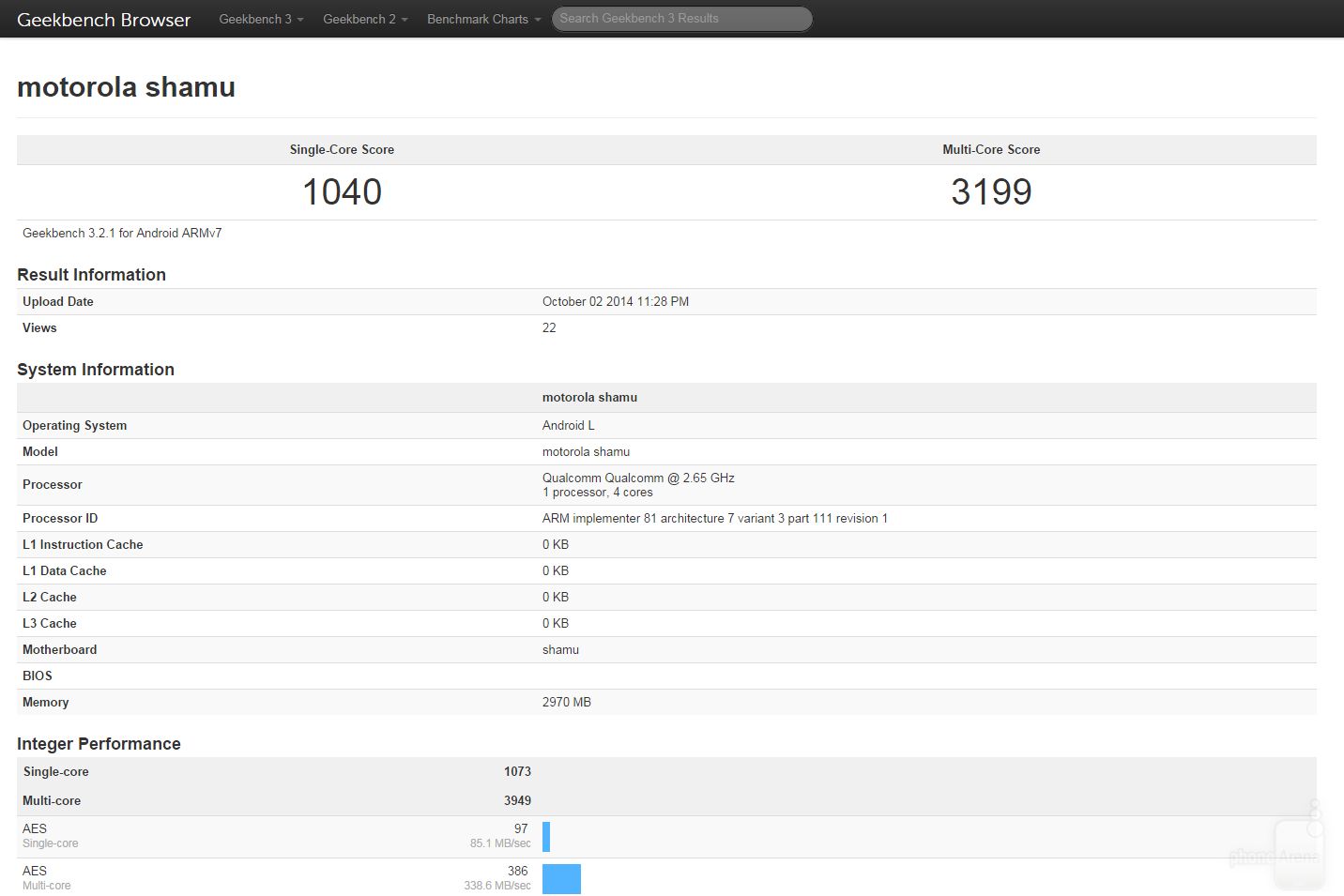Select the Upload Date table row
The width and height of the screenshot is (1344, 896).
click(x=616, y=301)
